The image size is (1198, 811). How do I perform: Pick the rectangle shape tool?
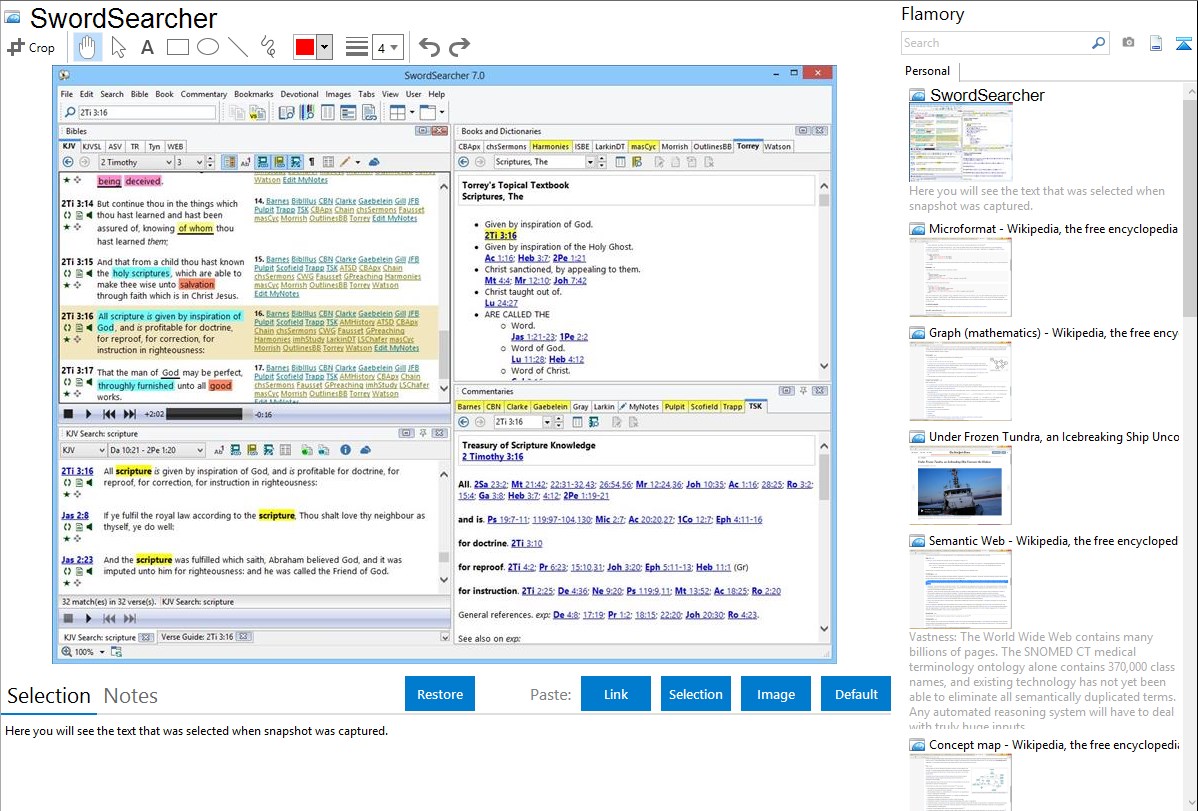pyautogui.click(x=177, y=47)
